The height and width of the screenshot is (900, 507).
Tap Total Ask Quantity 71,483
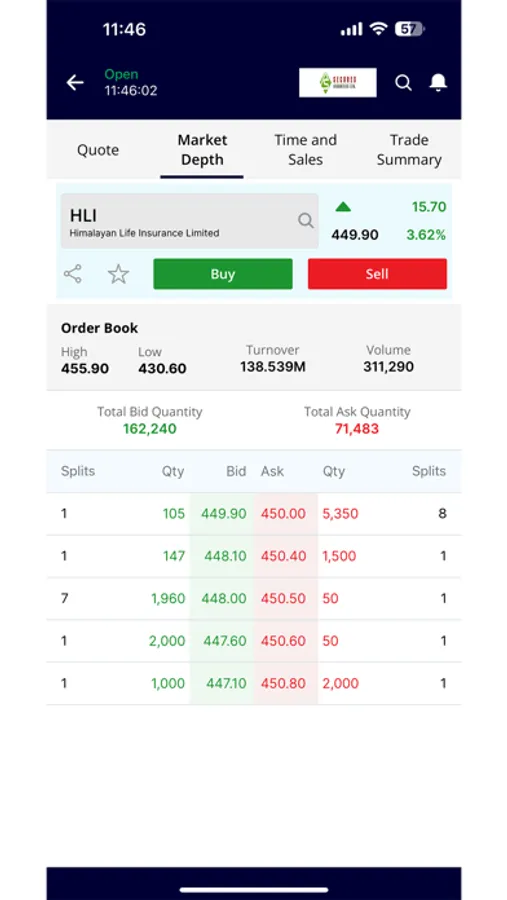pos(357,429)
